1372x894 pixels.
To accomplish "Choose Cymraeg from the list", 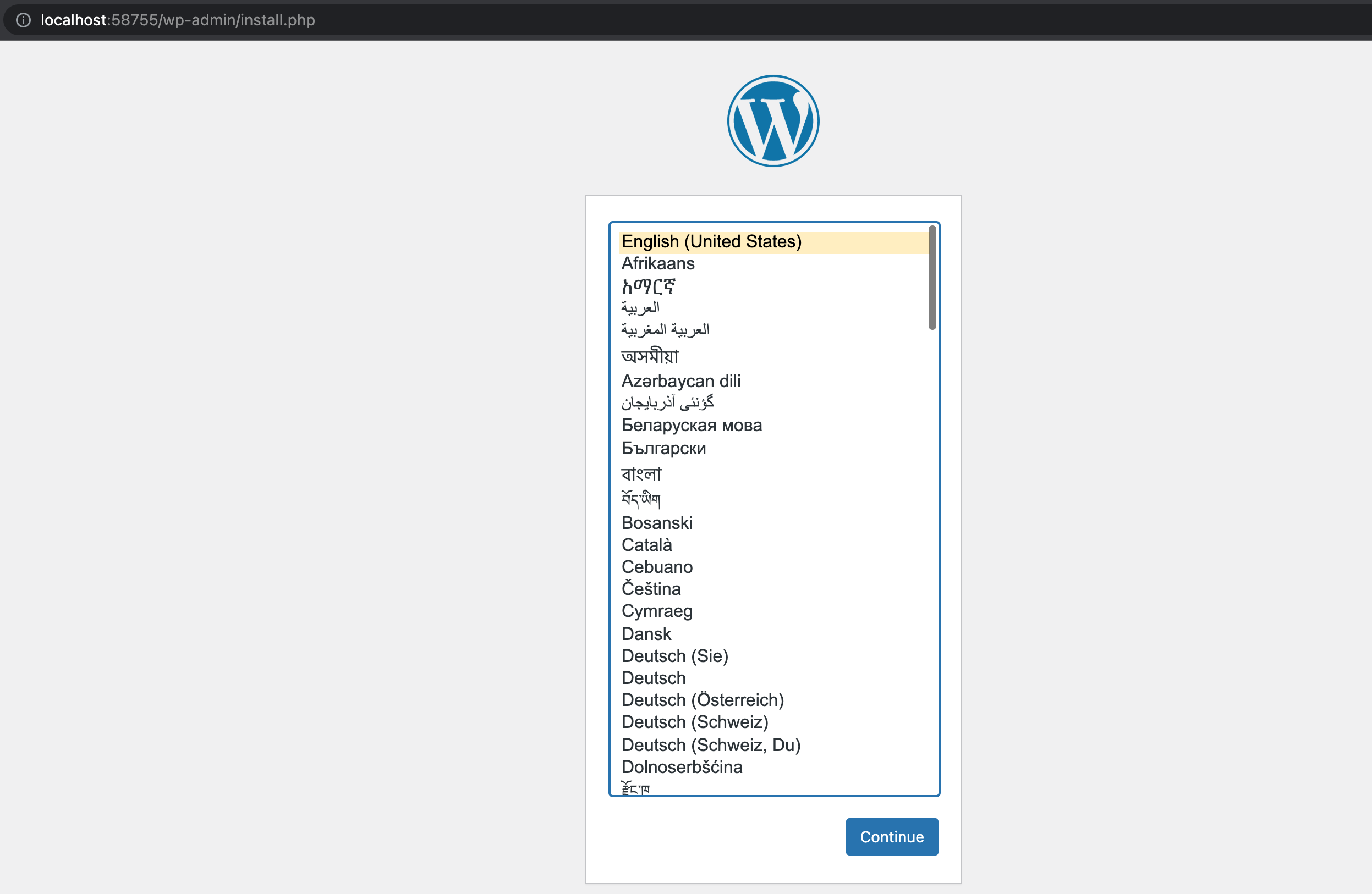I will [657, 611].
